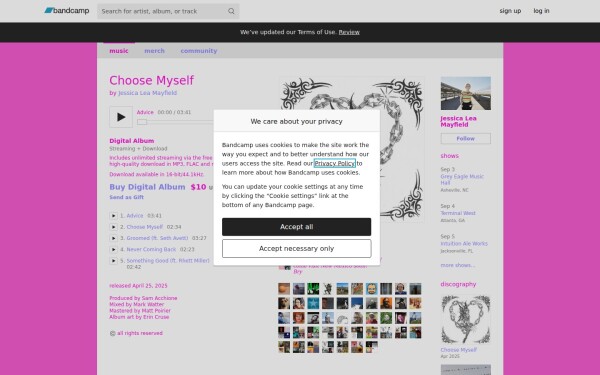600x375 pixels.
Task: Open the Intuition Ale Works show link
Action: tap(464, 243)
